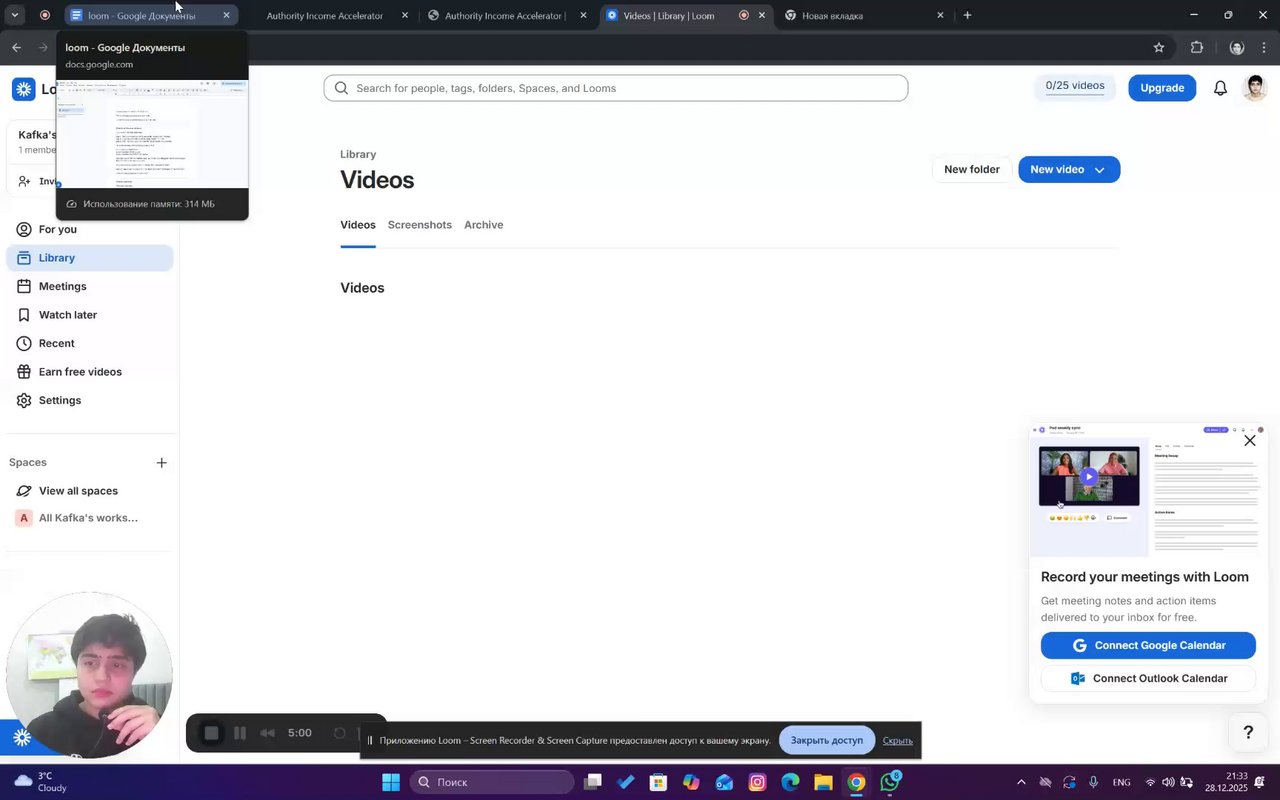The width and height of the screenshot is (1280, 800).
Task: Bookmark this page with star icon
Action: pos(1158,47)
